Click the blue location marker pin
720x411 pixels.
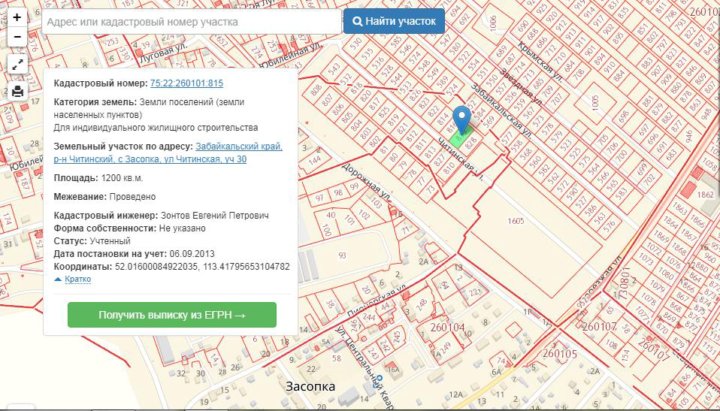pyautogui.click(x=461, y=119)
